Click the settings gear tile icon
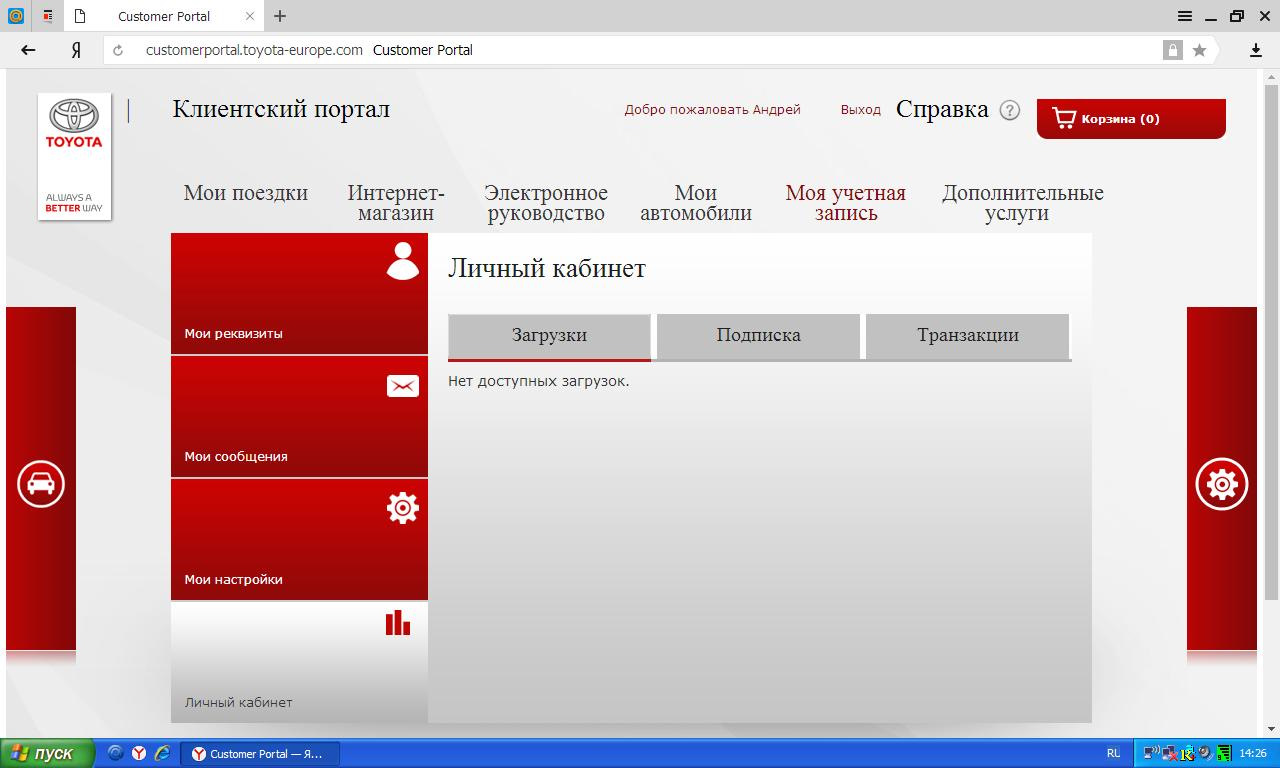 403,508
